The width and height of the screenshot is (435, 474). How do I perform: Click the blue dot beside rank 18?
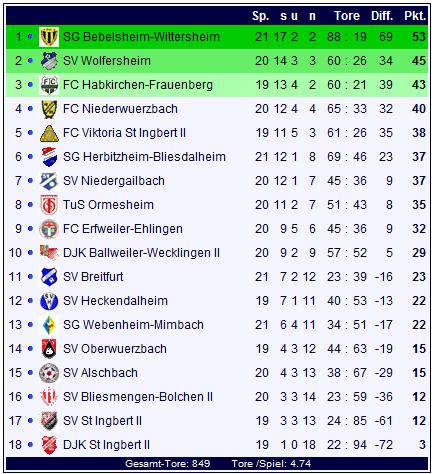click(30, 445)
